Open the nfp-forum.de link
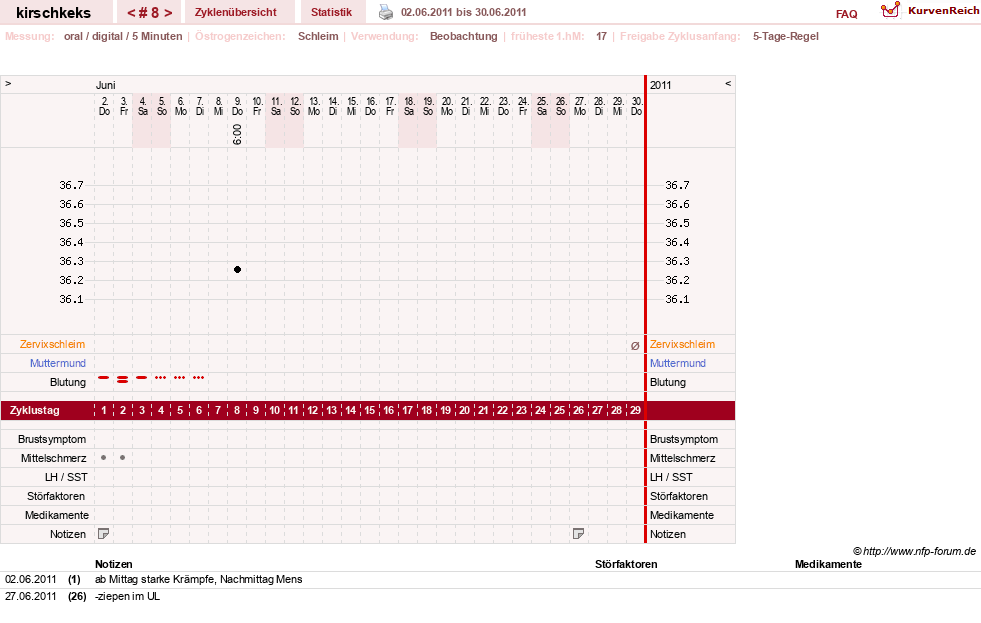Image resolution: width=981 pixels, height=623 pixels. coord(919,551)
